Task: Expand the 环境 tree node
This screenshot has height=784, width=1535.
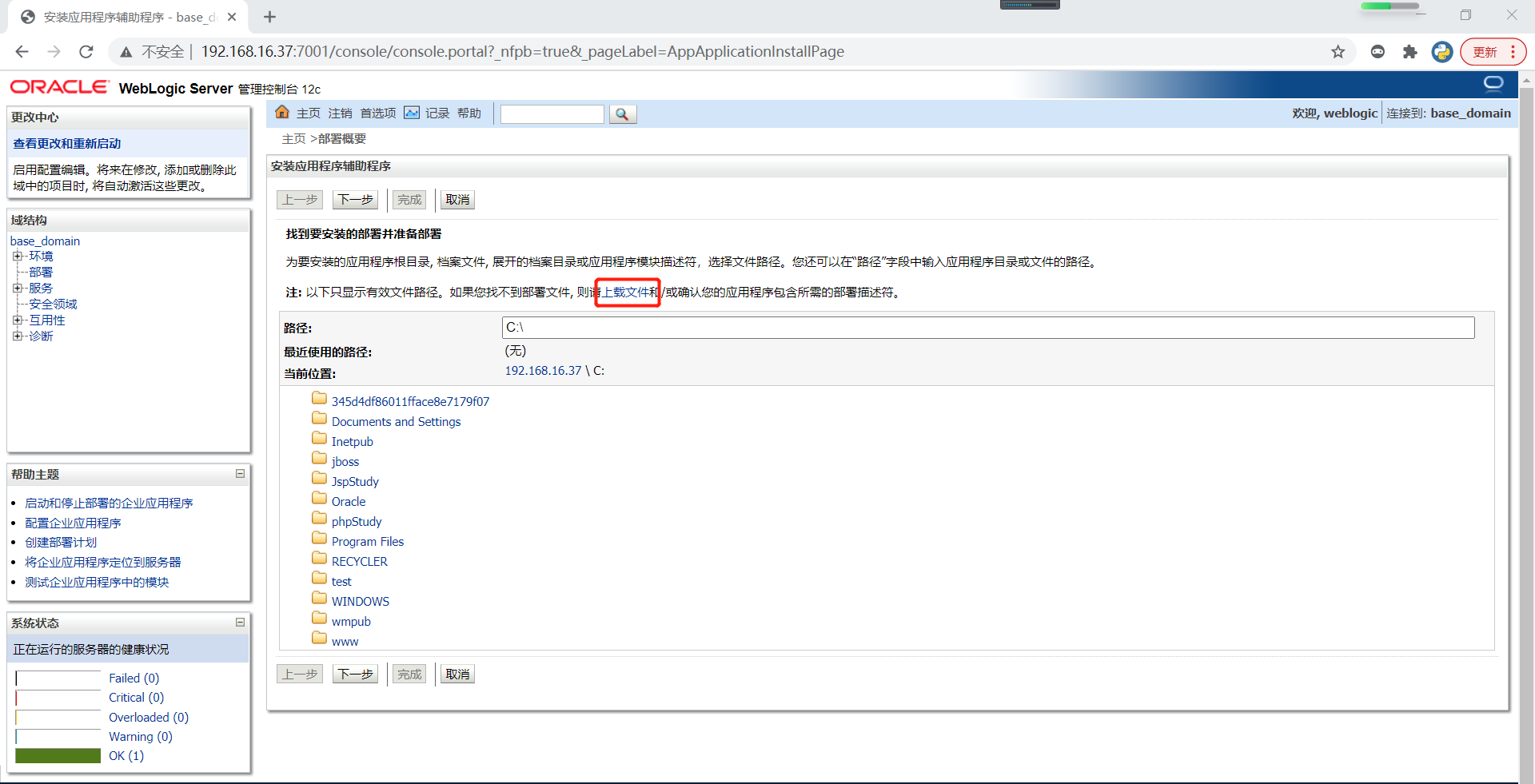Action: (x=18, y=257)
